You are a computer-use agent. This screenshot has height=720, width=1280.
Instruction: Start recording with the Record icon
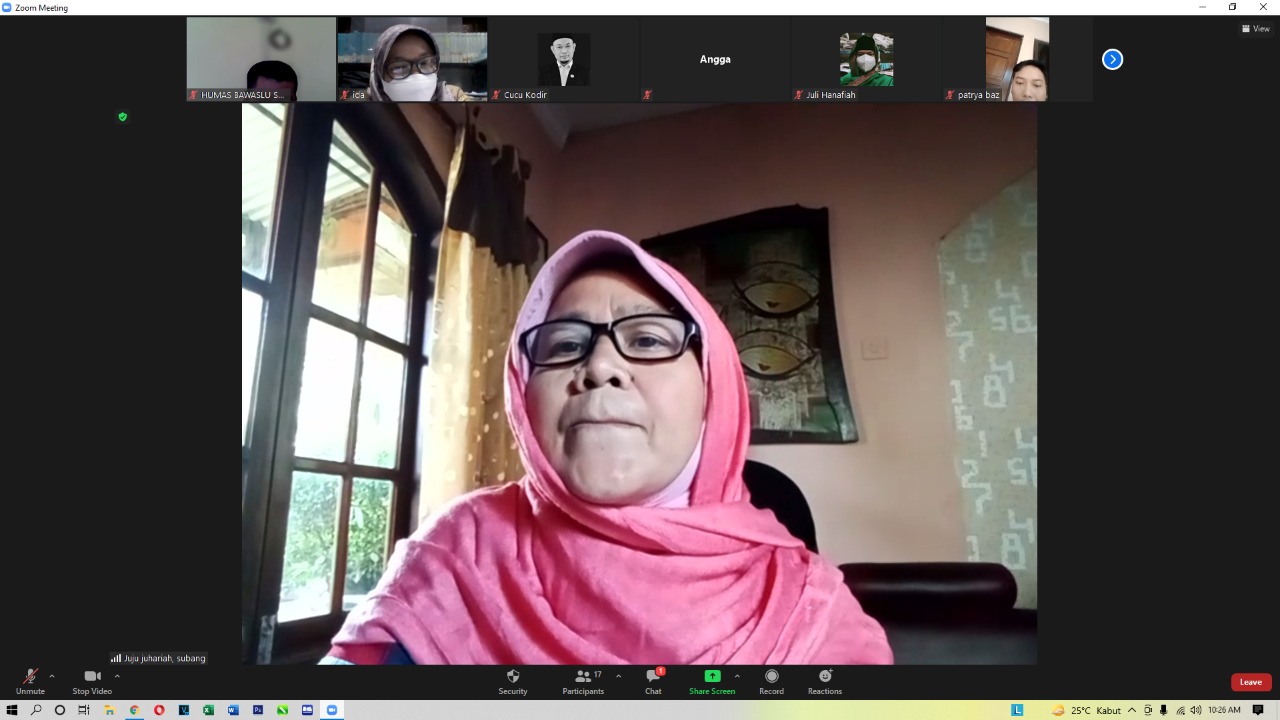771,677
